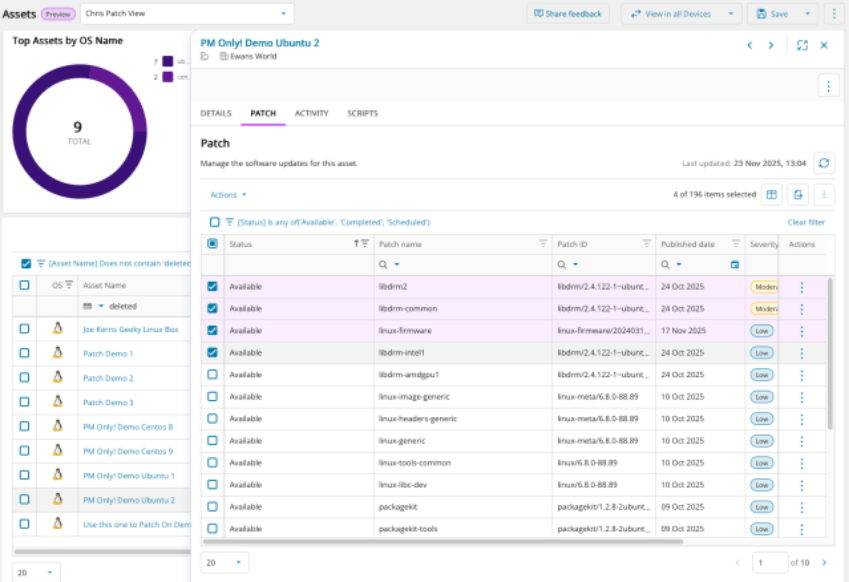Click the export patch grid icon
Viewport: 849px width, 582px height.
[798, 195]
